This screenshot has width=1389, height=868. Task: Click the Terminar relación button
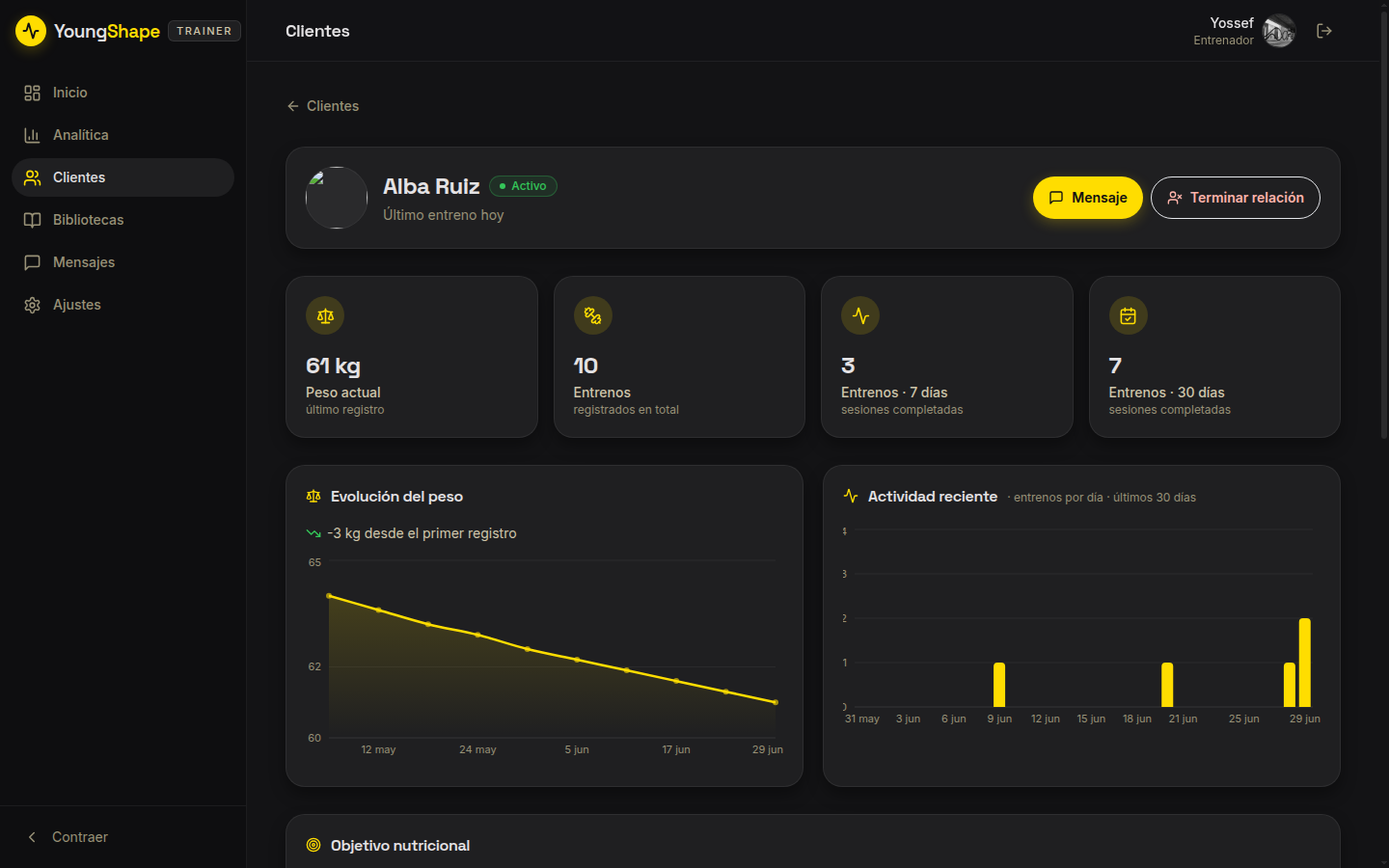coord(1236,198)
